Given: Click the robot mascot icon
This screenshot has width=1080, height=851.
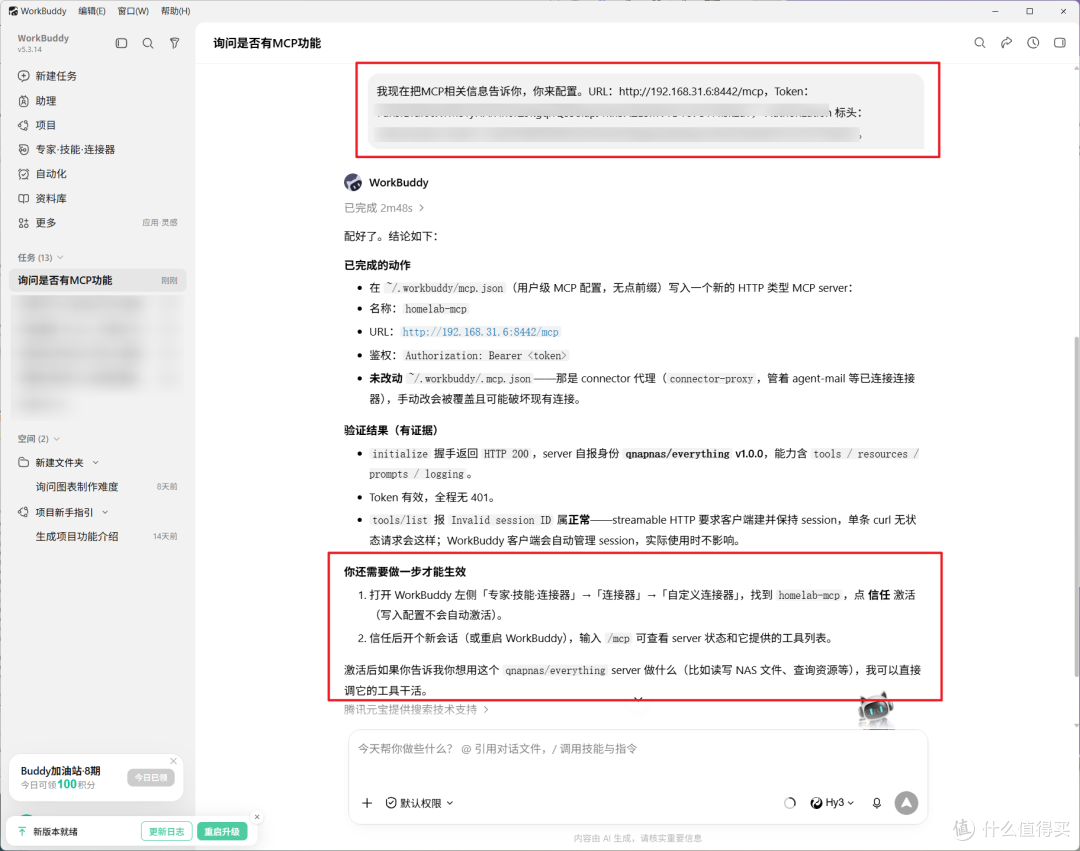Looking at the screenshot, I should click(x=875, y=710).
